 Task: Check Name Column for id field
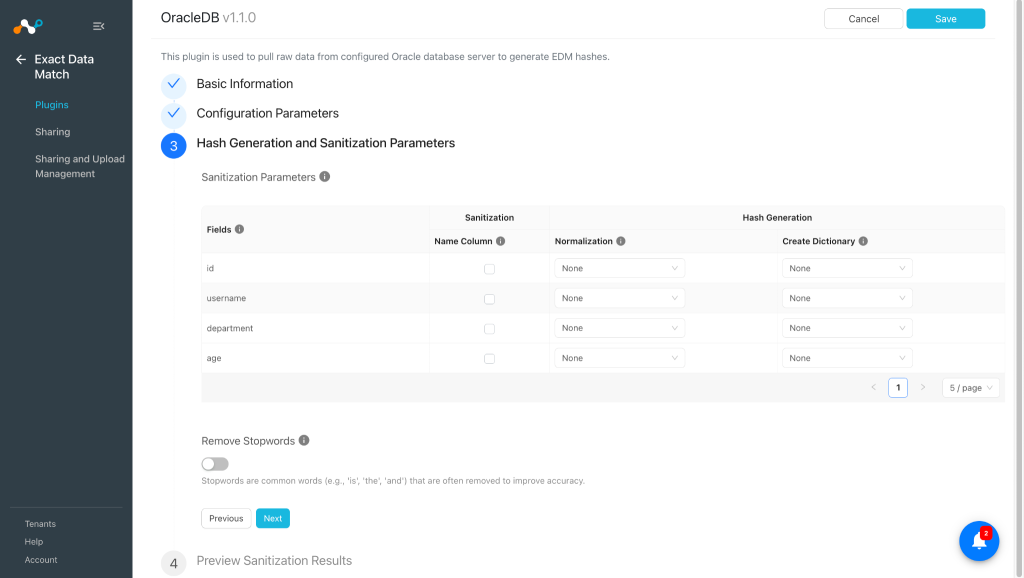pos(489,269)
